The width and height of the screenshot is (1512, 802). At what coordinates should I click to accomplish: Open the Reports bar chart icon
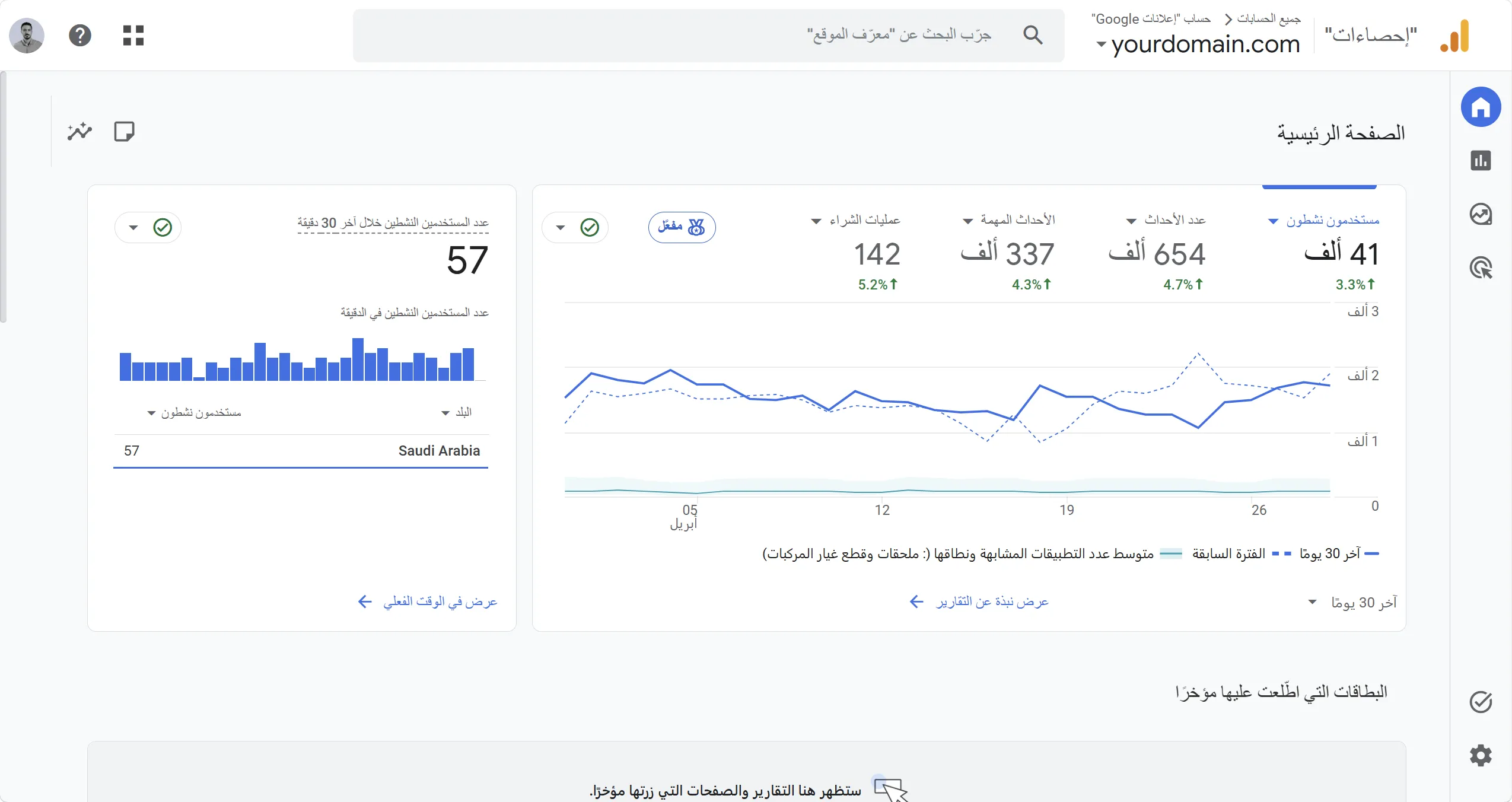click(1481, 161)
